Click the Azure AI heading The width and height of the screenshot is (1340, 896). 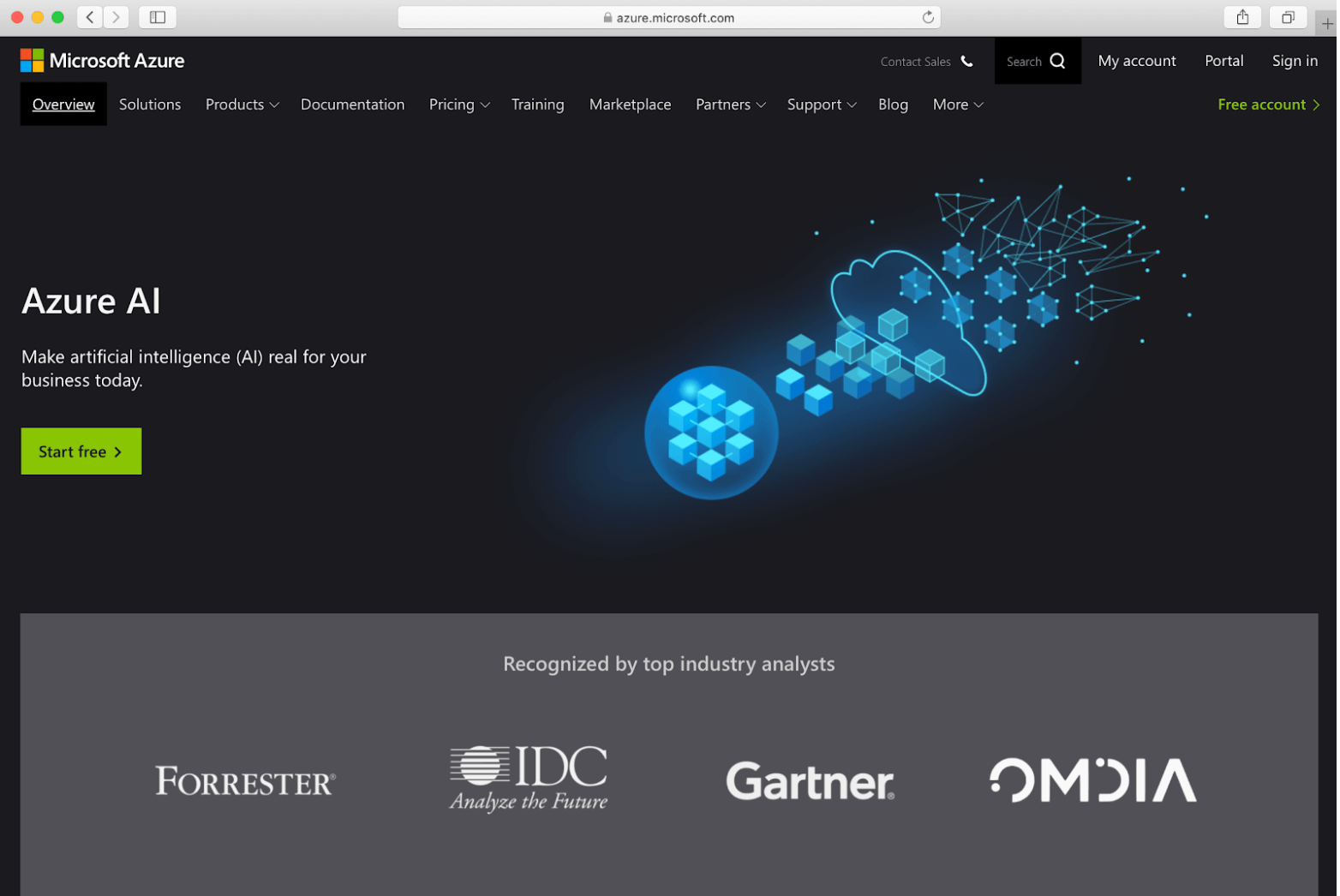click(92, 302)
